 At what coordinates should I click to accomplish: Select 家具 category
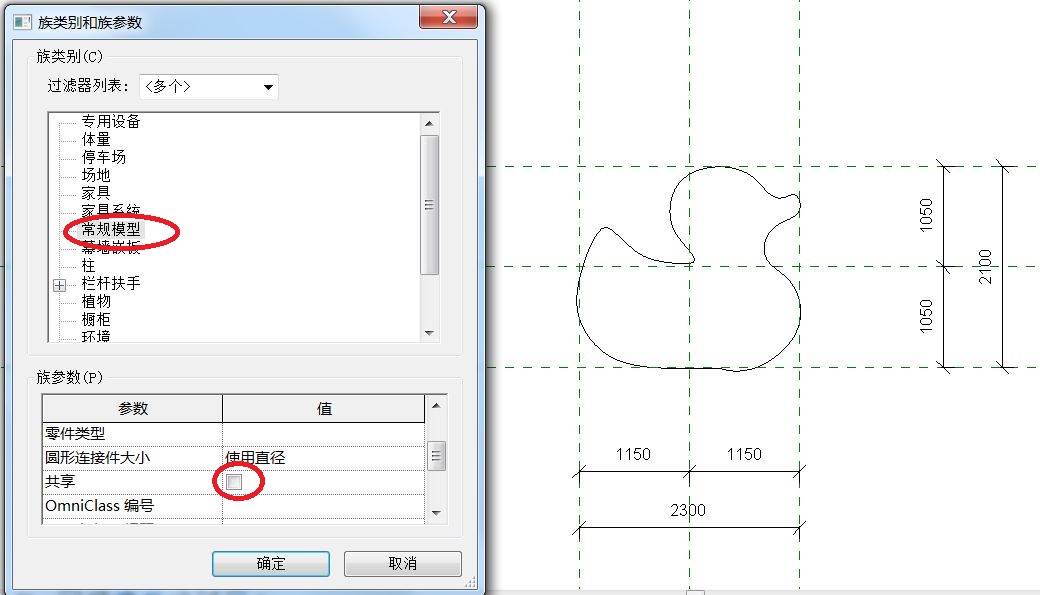tap(96, 193)
